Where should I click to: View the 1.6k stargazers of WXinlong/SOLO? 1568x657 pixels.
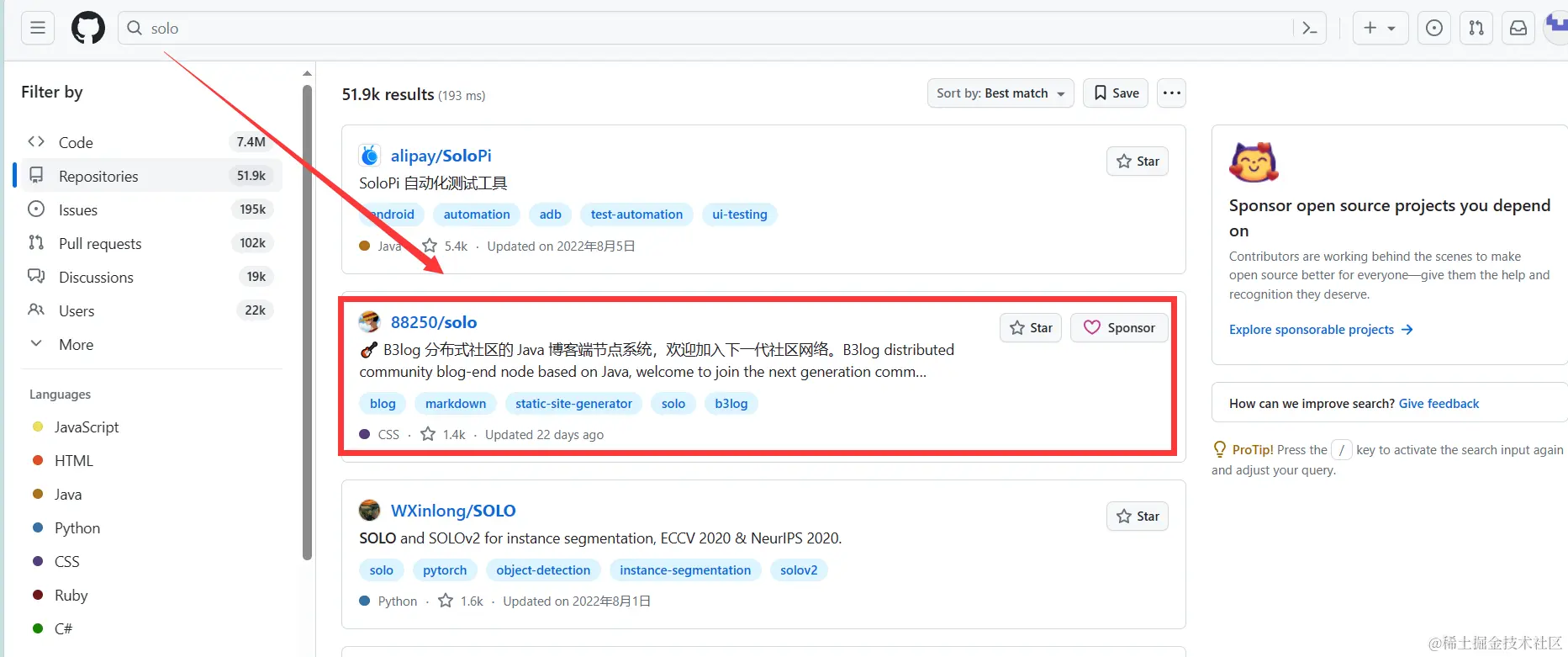coord(461,601)
